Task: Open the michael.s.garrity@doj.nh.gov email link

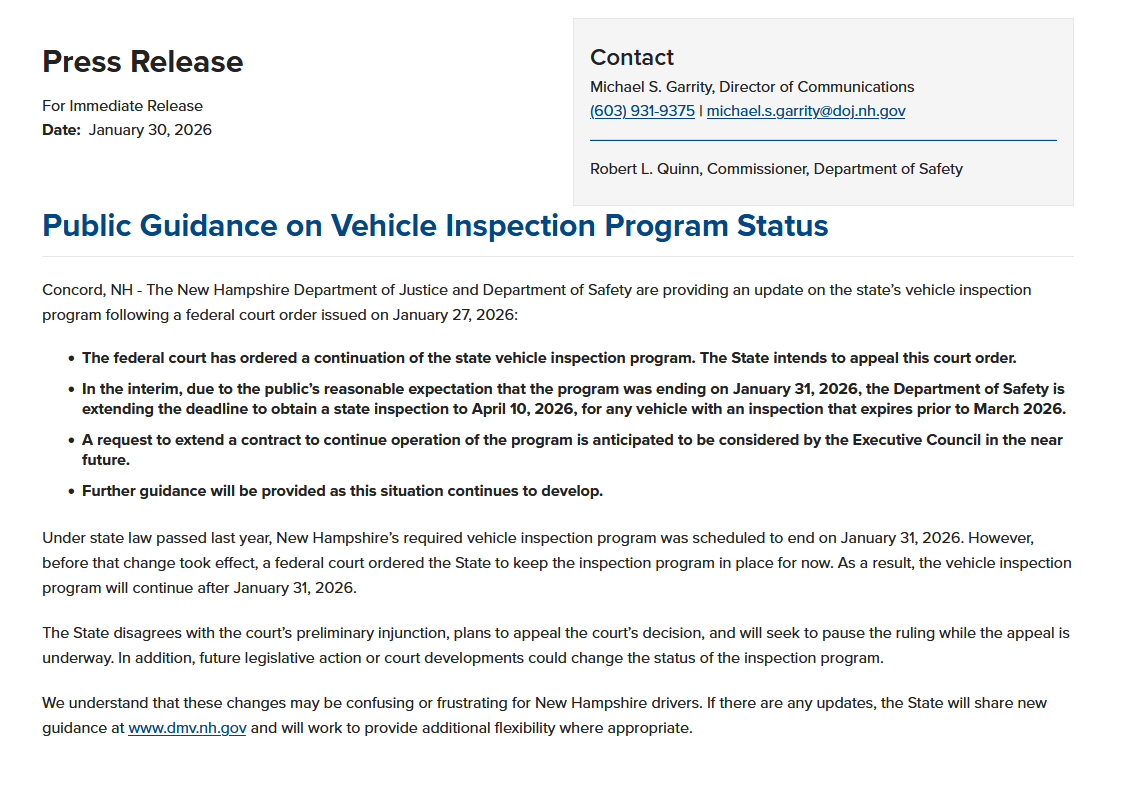Action: click(806, 111)
